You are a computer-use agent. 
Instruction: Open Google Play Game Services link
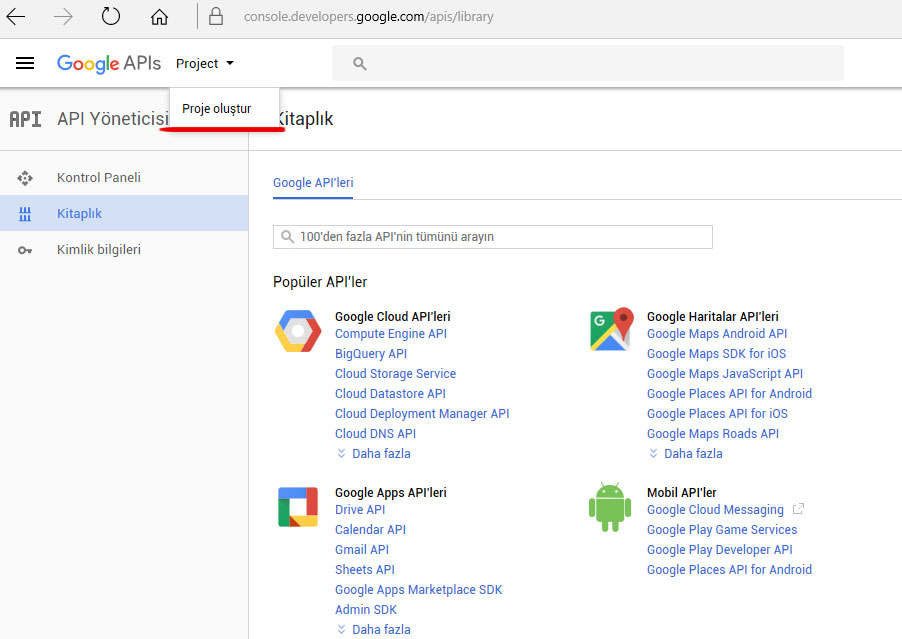[722, 530]
